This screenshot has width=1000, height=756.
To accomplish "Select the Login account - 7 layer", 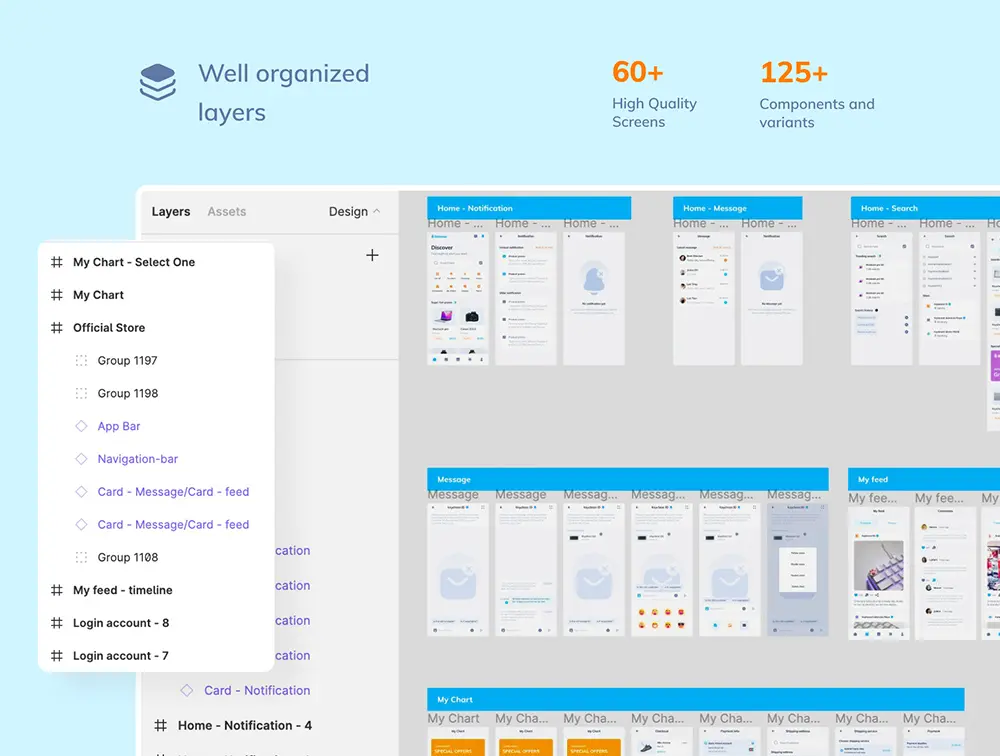I will tap(120, 656).
